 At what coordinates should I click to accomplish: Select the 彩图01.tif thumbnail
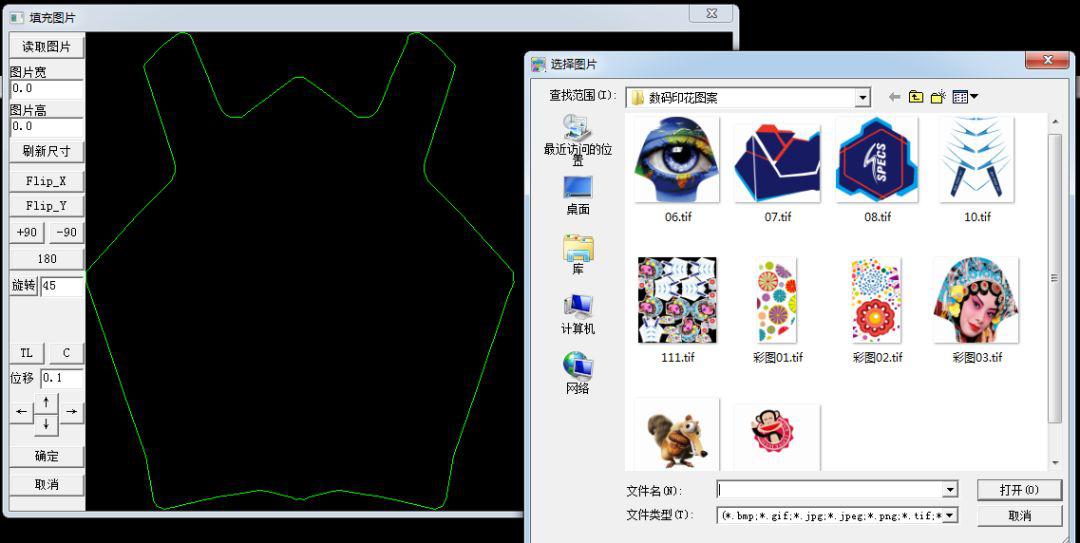pyautogui.click(x=777, y=300)
